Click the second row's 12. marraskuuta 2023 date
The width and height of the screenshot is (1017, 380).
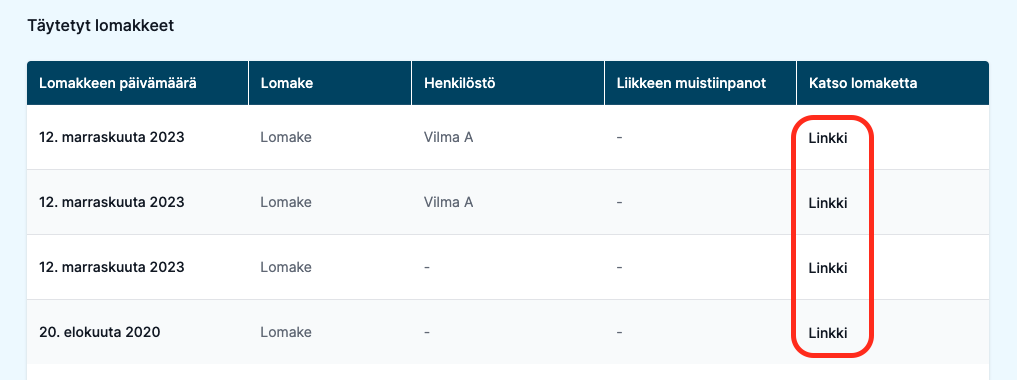click(x=112, y=202)
